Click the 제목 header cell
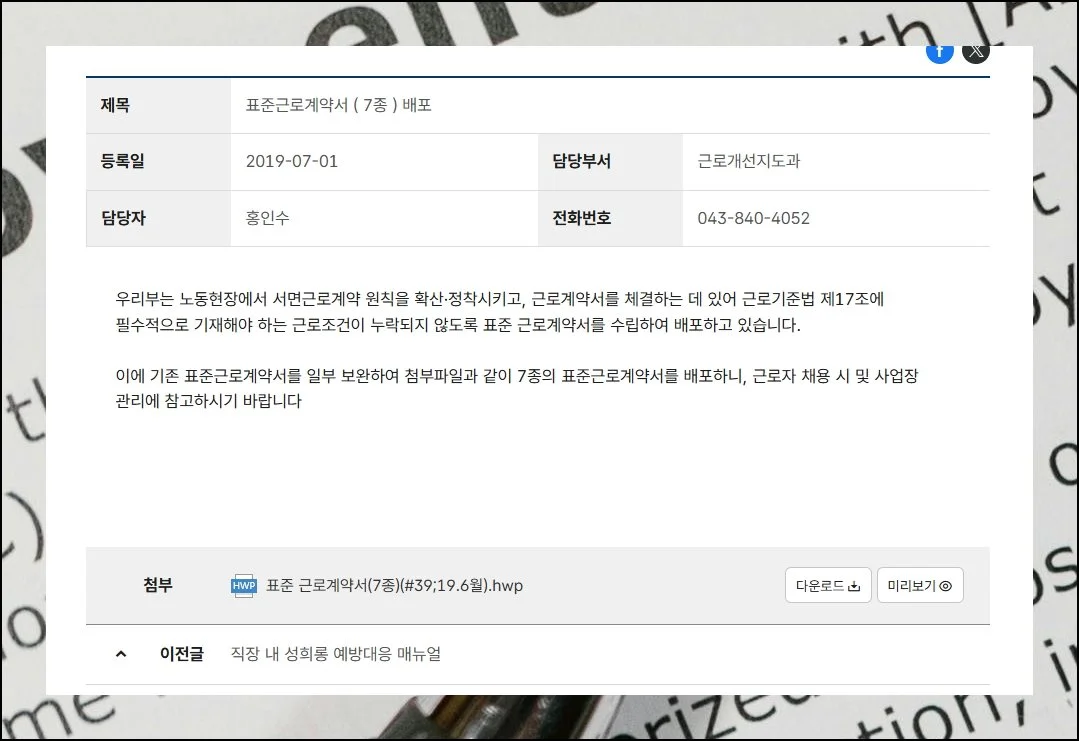This screenshot has height=741, width=1079. [x=116, y=105]
